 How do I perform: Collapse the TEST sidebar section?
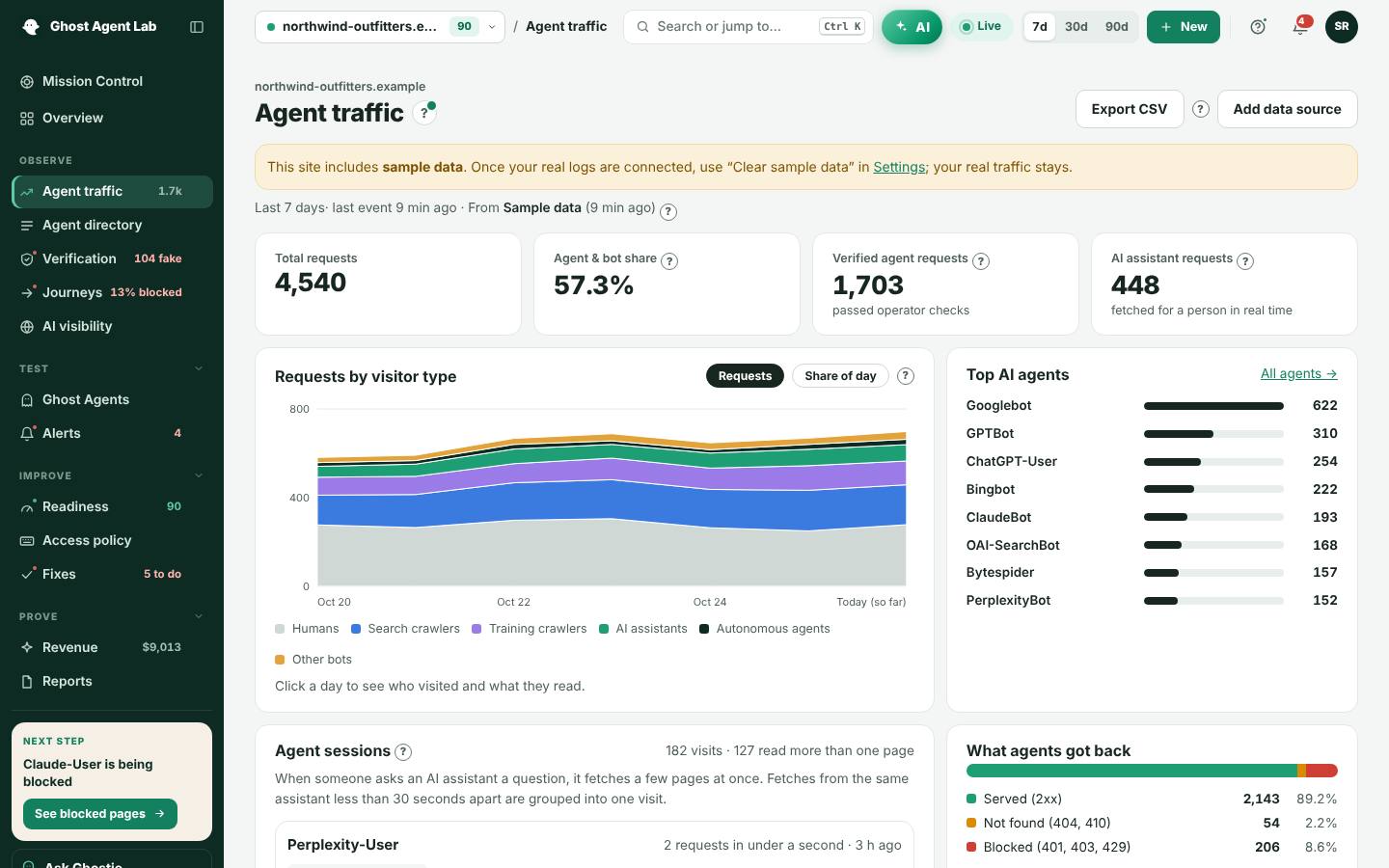click(x=199, y=368)
